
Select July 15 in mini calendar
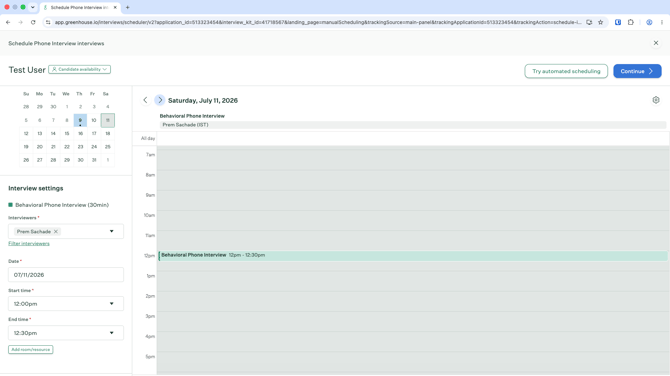pos(67,133)
